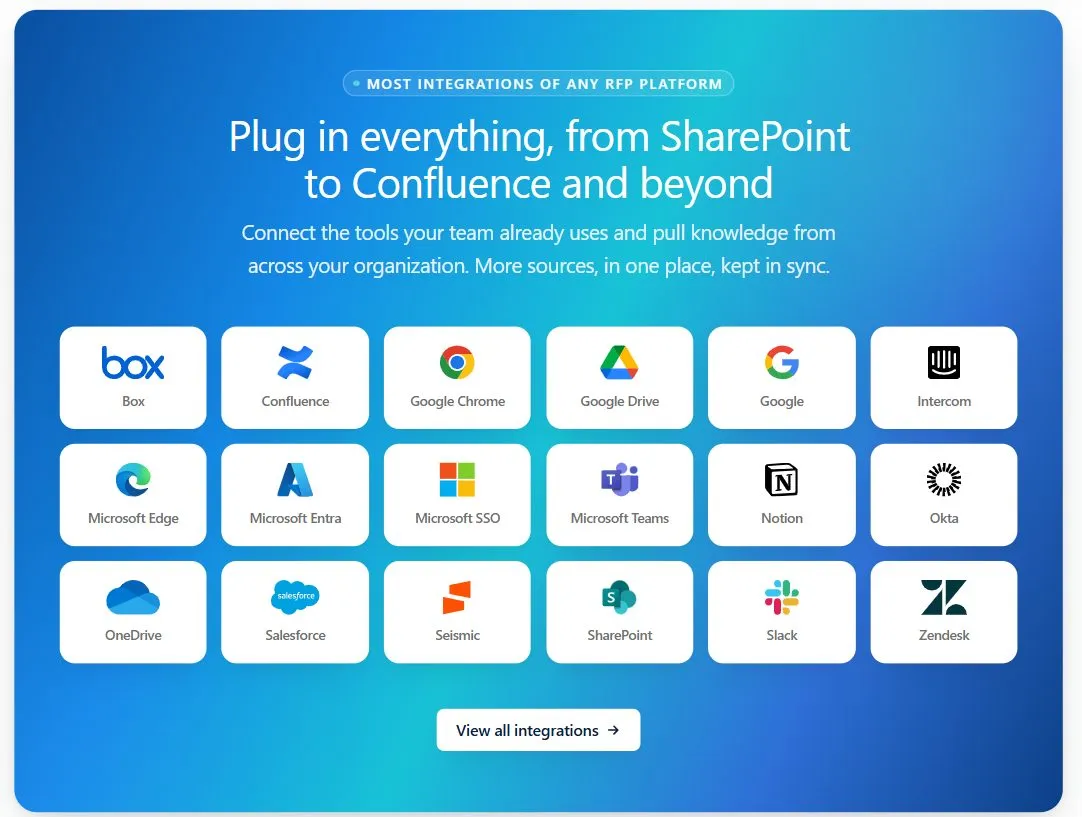Click the Box logo icon

tap(132, 363)
